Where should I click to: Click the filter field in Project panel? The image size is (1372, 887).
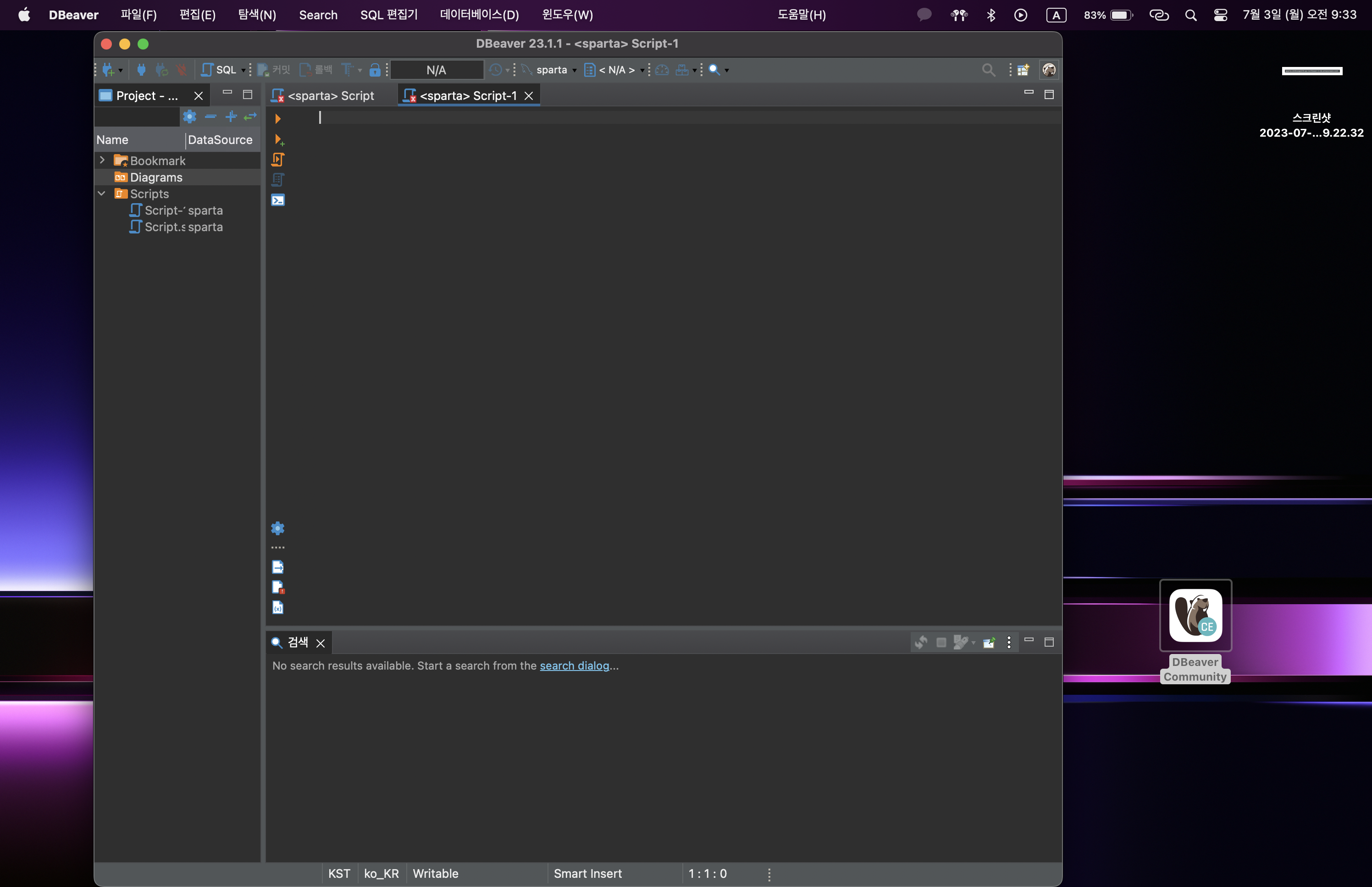(x=137, y=117)
